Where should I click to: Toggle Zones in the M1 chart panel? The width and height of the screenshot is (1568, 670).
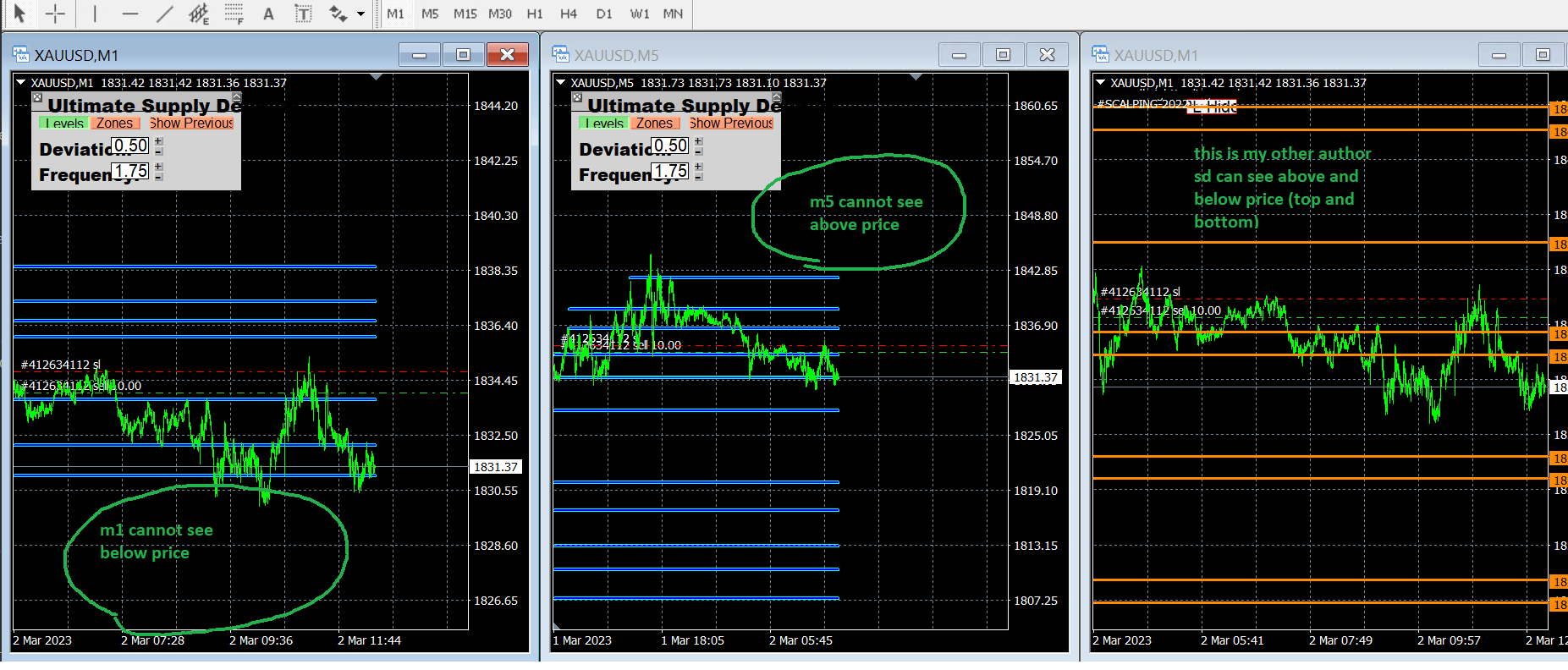pos(114,124)
